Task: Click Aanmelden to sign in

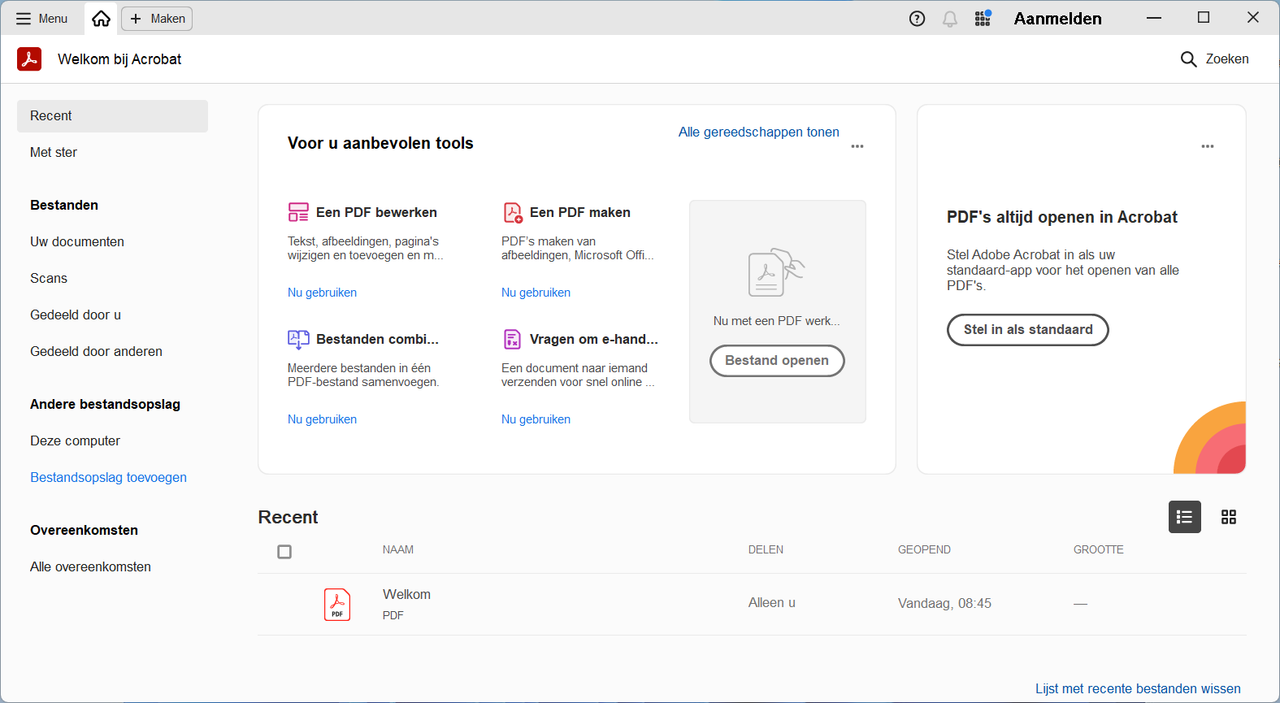Action: coord(1058,18)
